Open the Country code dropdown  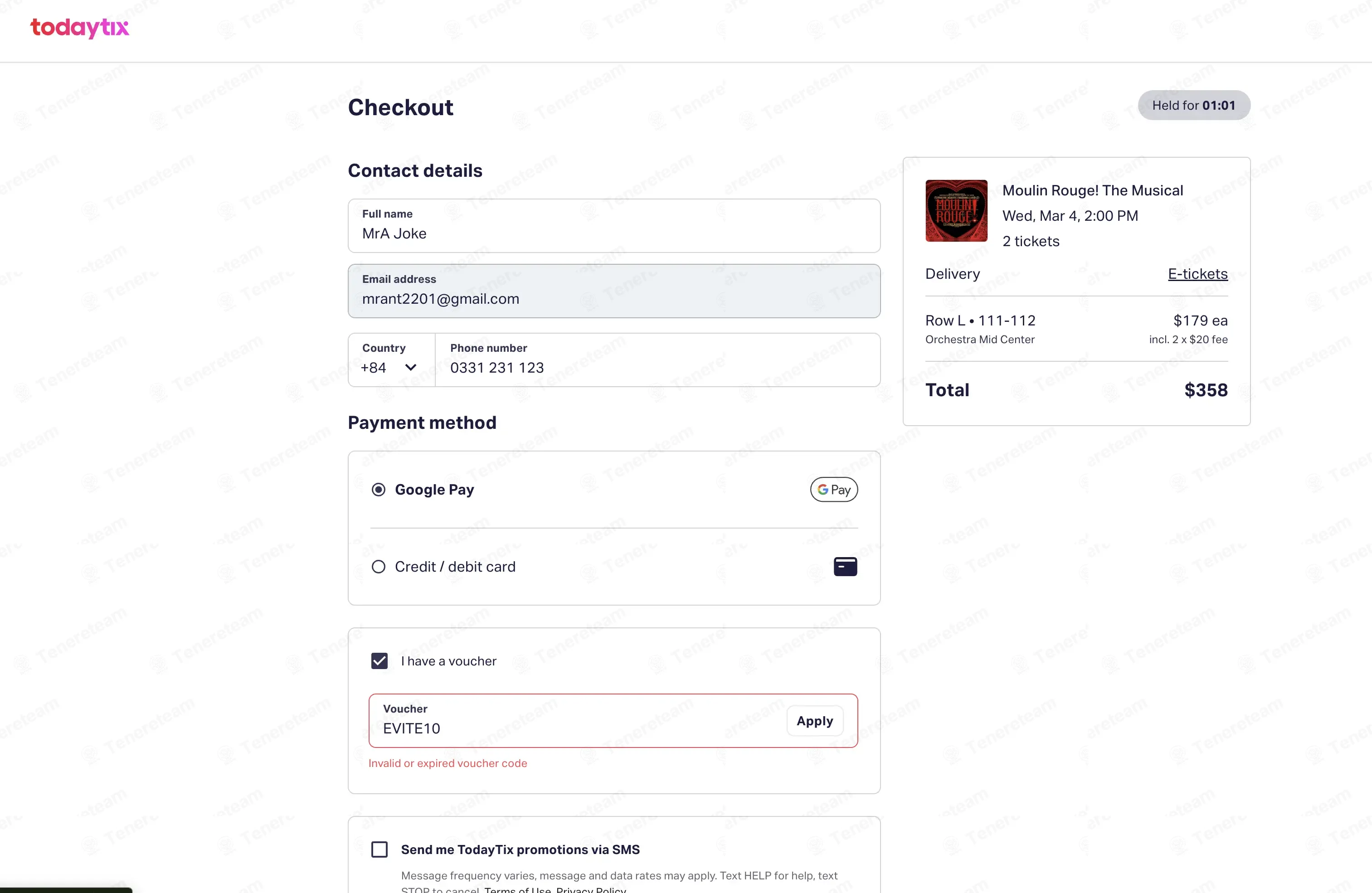click(391, 360)
